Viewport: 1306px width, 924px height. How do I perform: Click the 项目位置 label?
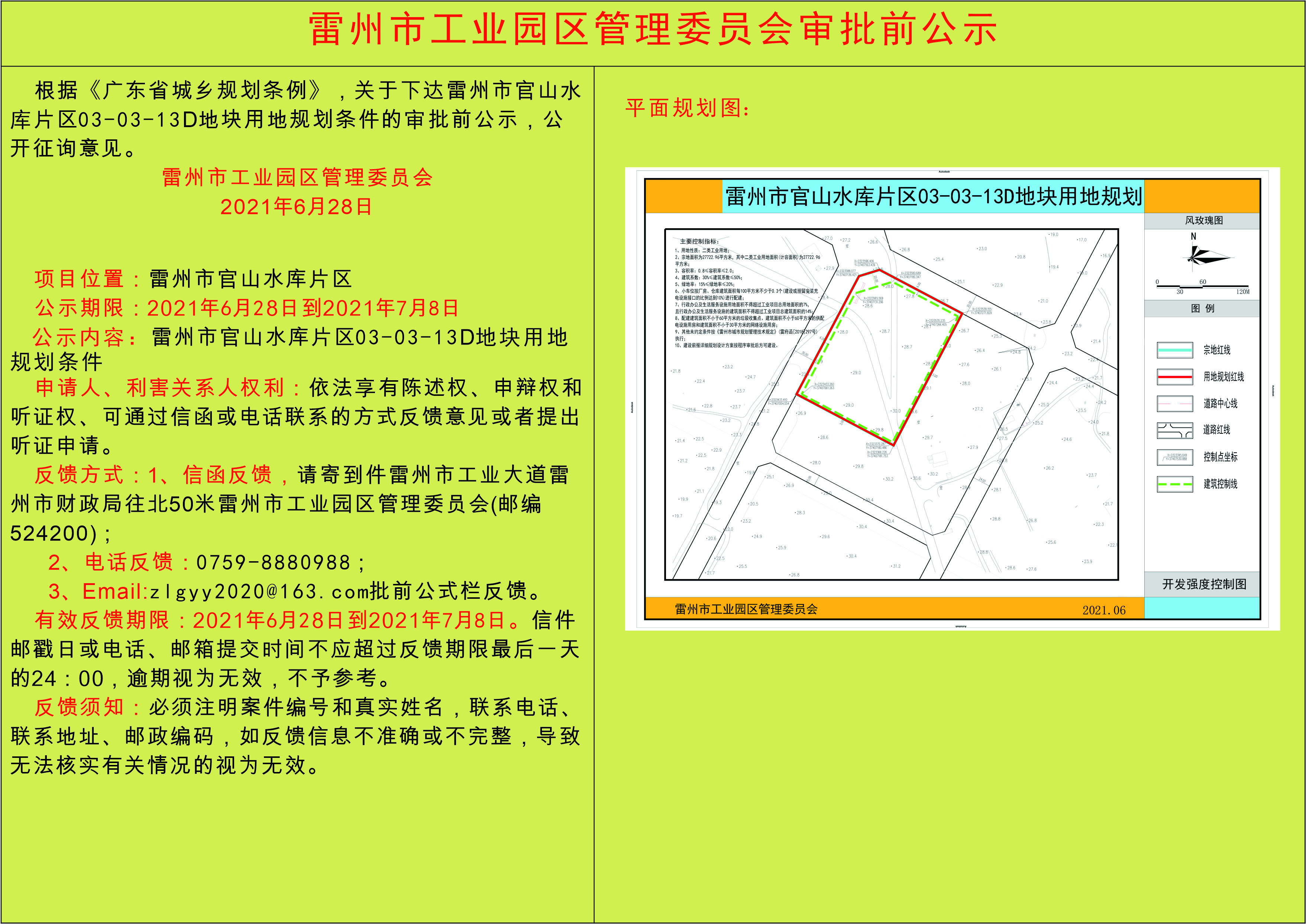(88, 279)
